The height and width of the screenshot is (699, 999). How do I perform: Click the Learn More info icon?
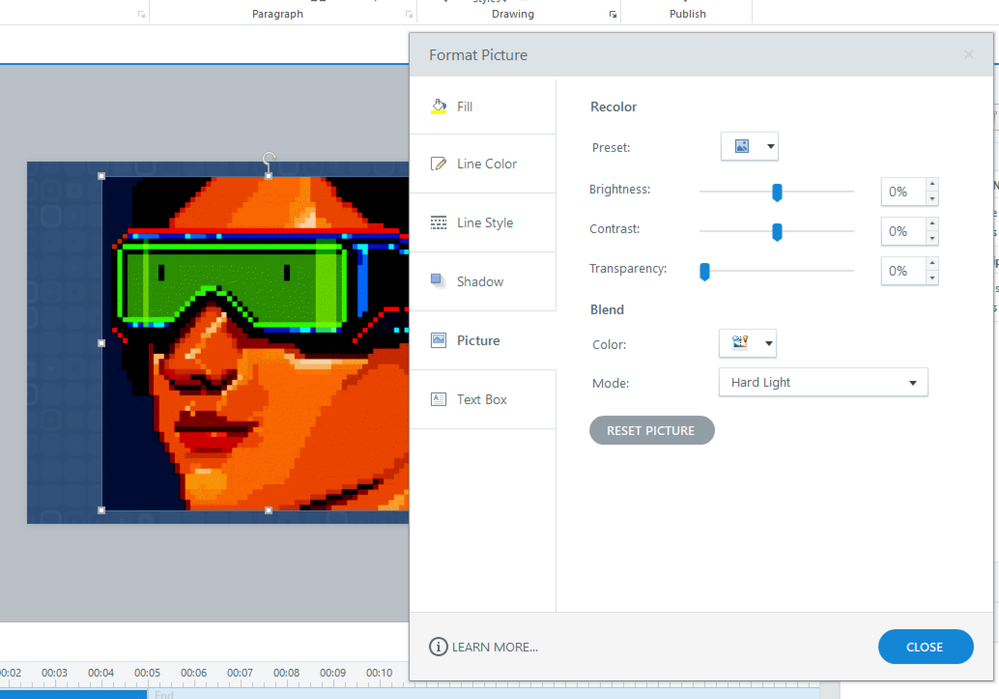click(438, 647)
